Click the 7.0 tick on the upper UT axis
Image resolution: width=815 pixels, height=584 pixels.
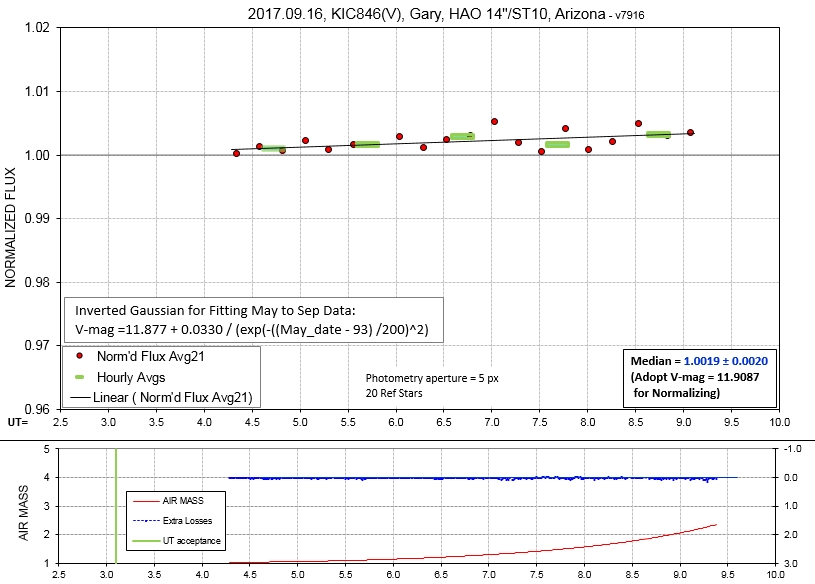click(492, 422)
